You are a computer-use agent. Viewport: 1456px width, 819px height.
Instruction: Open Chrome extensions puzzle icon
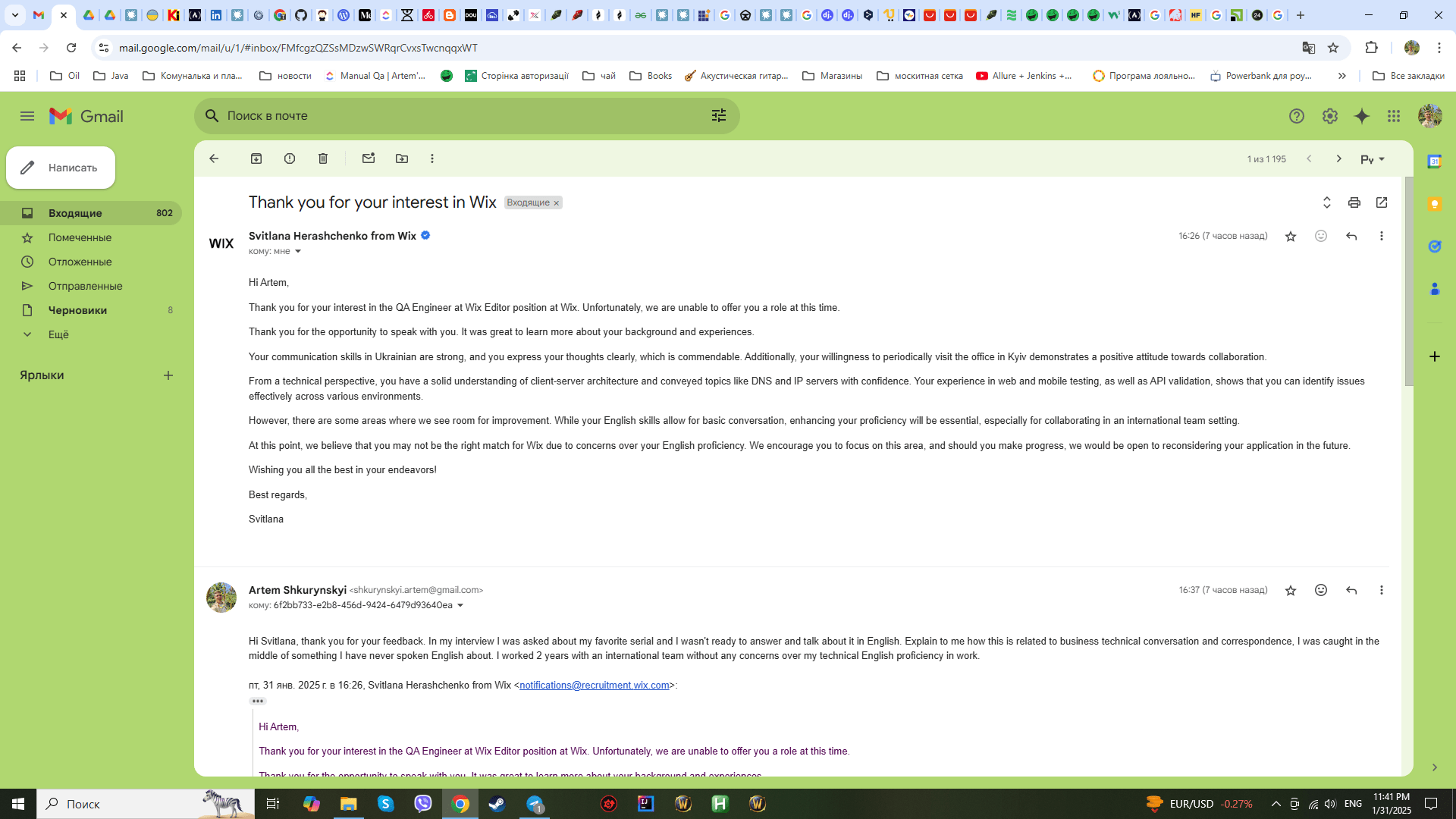[x=1371, y=48]
